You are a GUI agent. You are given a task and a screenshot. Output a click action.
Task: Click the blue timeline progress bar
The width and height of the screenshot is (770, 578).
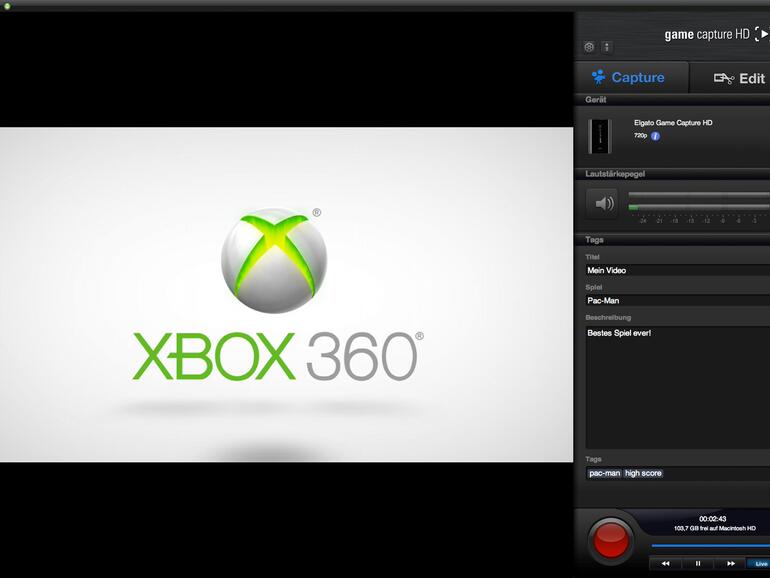click(x=711, y=546)
